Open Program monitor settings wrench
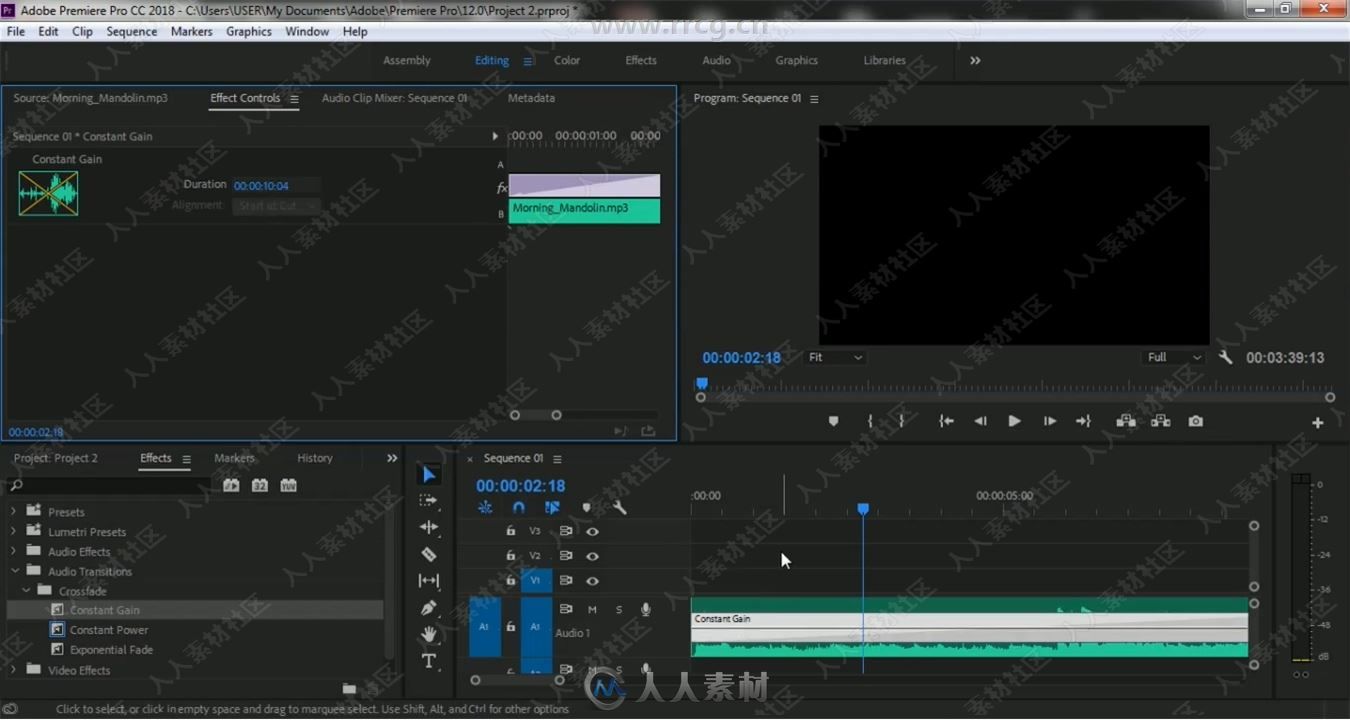The image size is (1350, 720). point(1226,357)
